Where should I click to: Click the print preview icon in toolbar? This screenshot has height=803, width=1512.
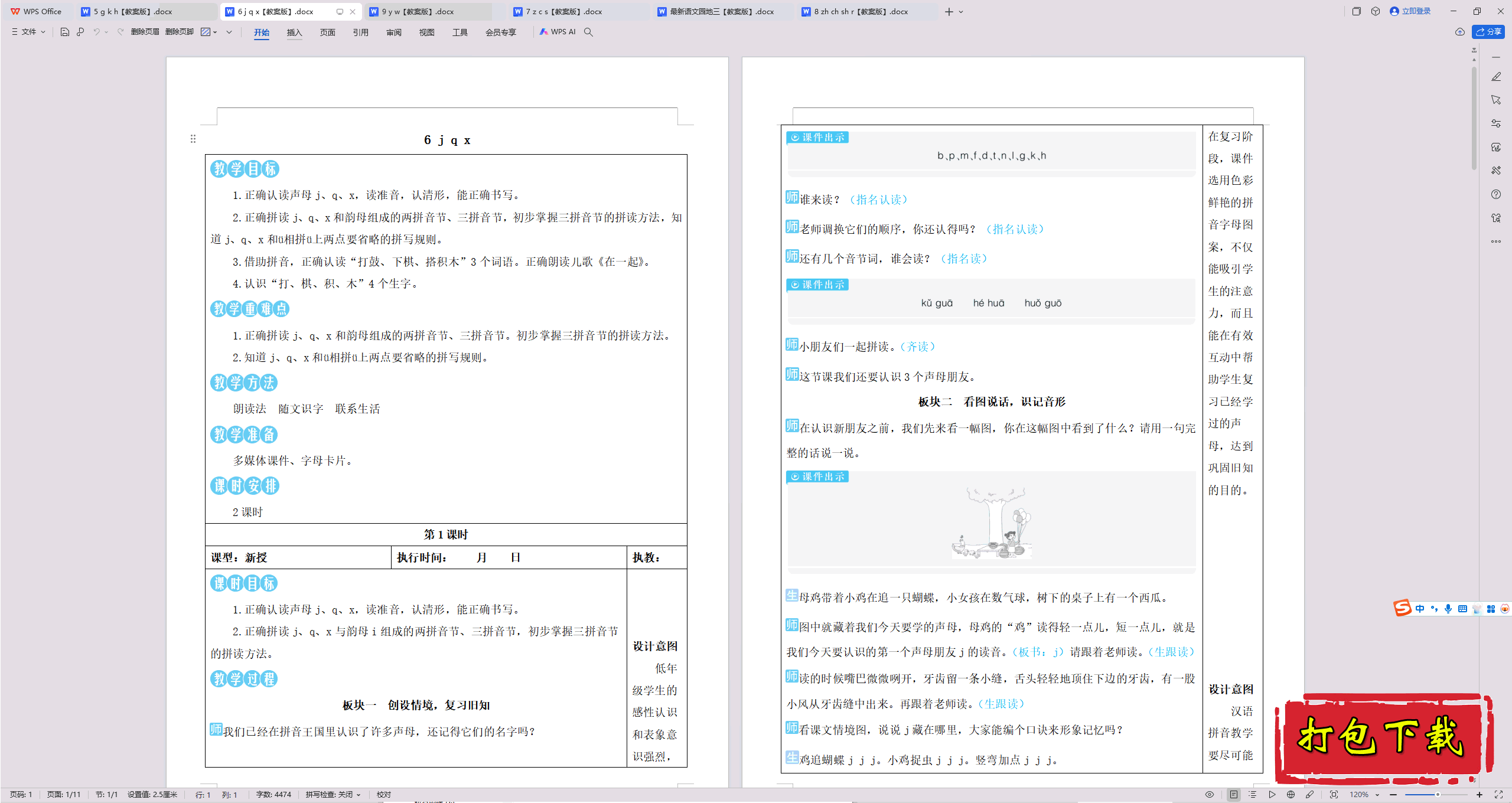(80, 32)
